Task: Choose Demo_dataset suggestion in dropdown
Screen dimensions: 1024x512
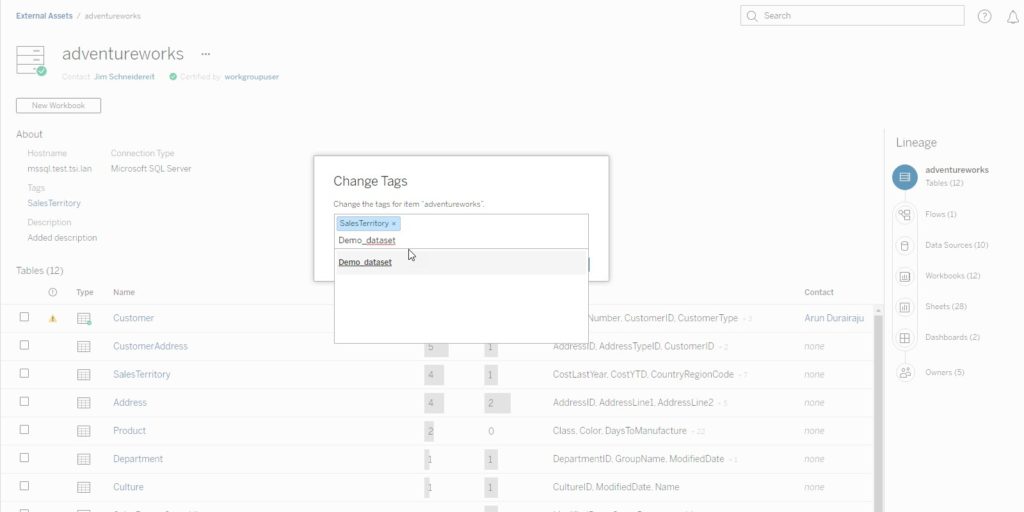Action: pyautogui.click(x=461, y=262)
